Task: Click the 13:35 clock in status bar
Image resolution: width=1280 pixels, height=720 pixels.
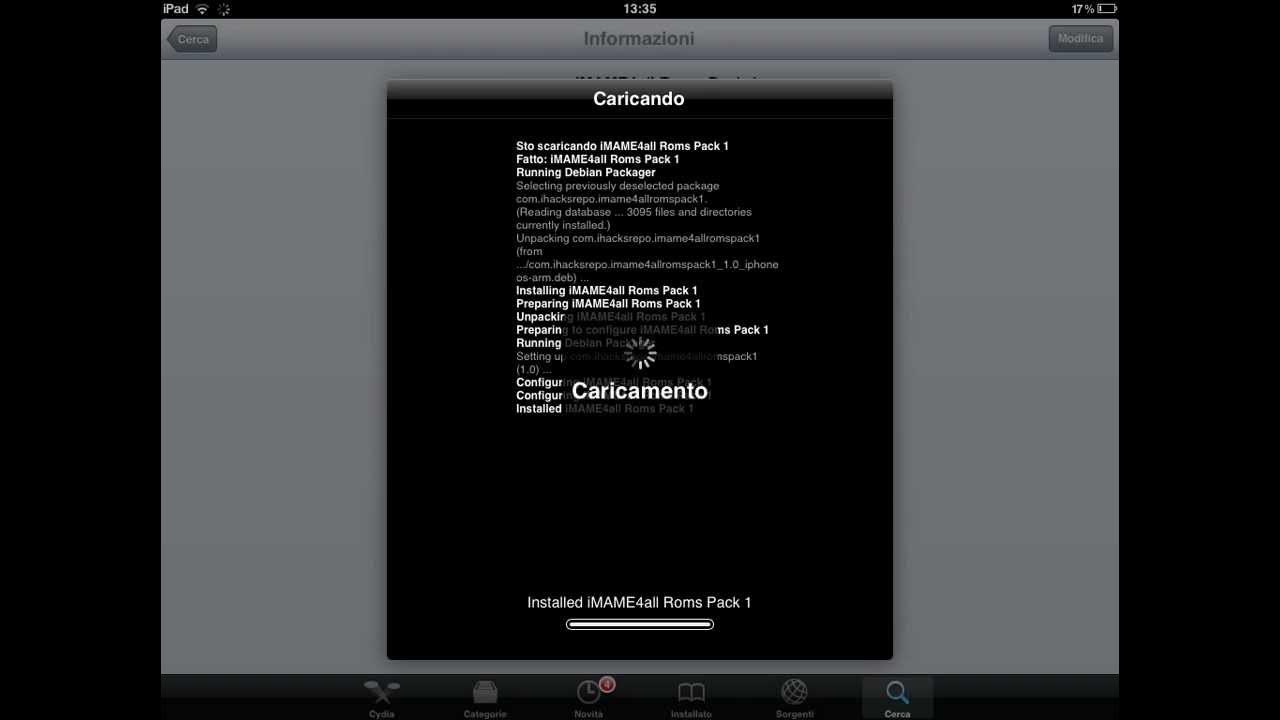Action: pyautogui.click(x=640, y=9)
